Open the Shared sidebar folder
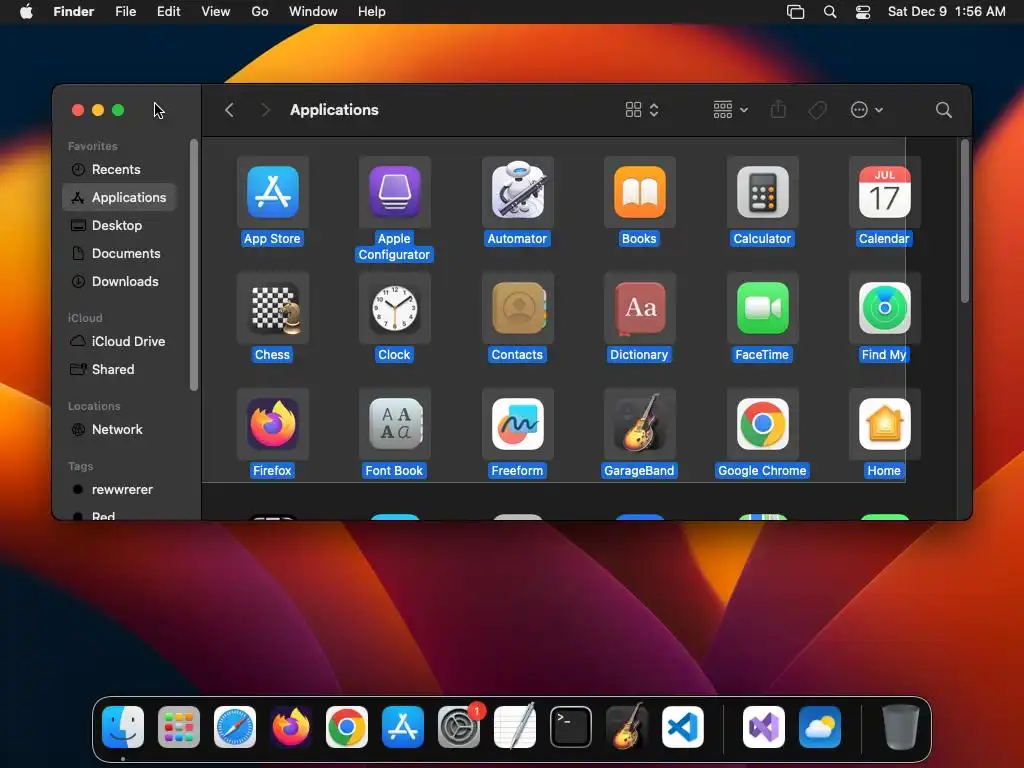The height and width of the screenshot is (768, 1024). coord(119,370)
